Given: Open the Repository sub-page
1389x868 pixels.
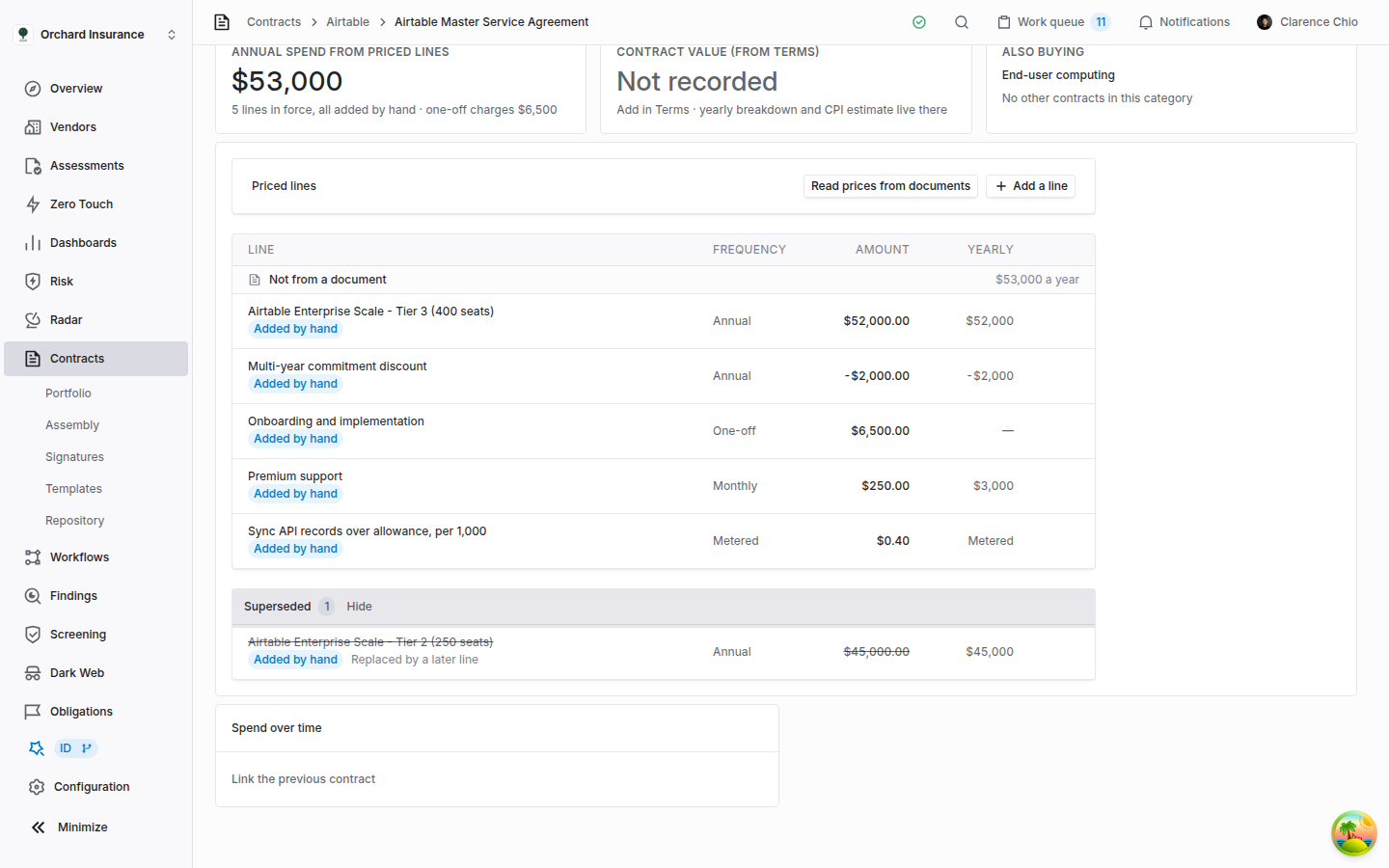Looking at the screenshot, I should [x=74, y=521].
